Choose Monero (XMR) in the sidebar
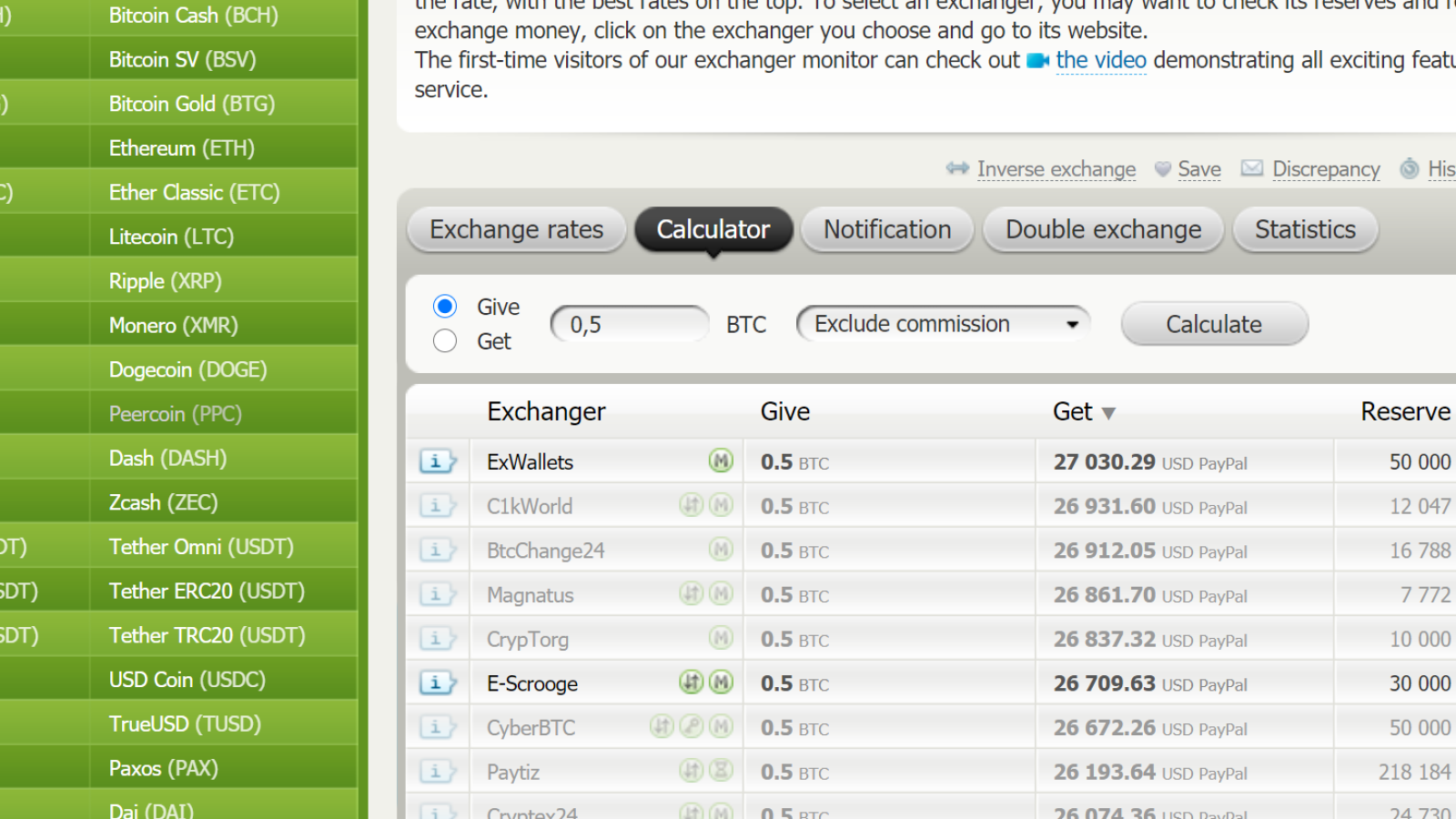 pos(174,325)
